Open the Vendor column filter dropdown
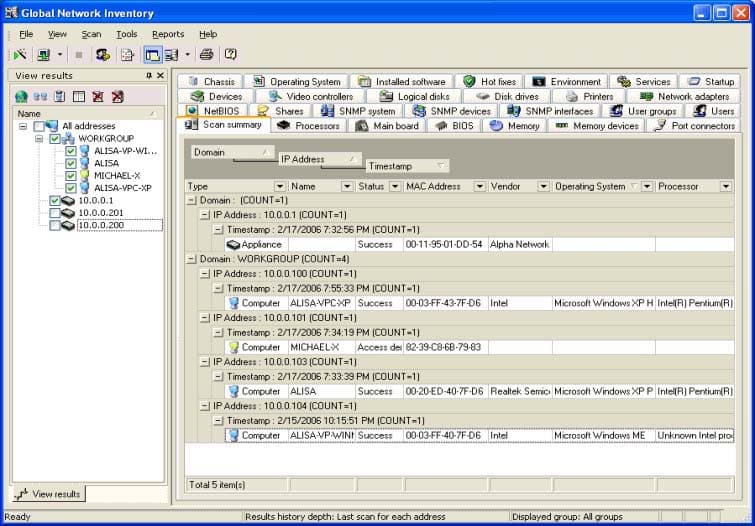The height and width of the screenshot is (526, 755). [x=543, y=186]
